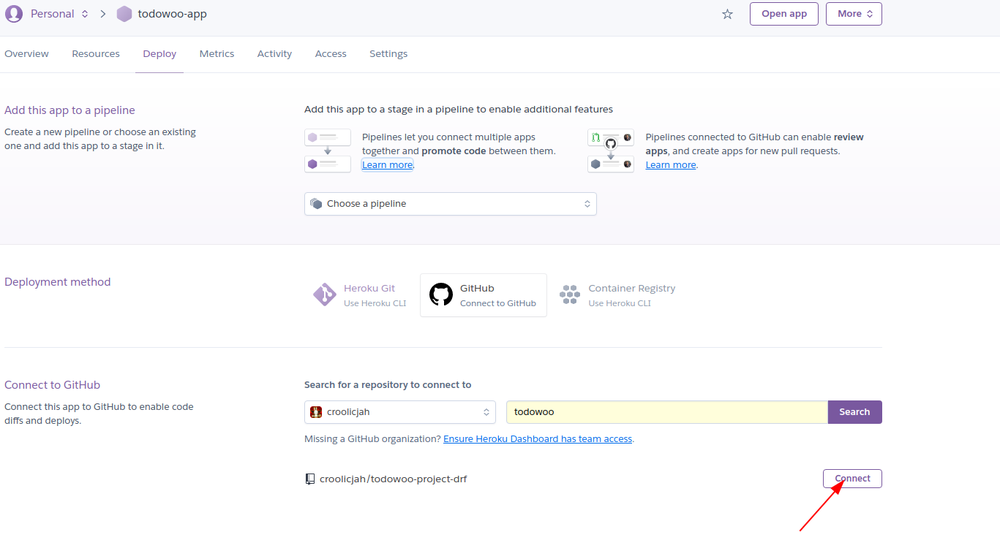Click the Personal account avatar icon
The width and height of the screenshot is (1000, 559).
pos(13,13)
